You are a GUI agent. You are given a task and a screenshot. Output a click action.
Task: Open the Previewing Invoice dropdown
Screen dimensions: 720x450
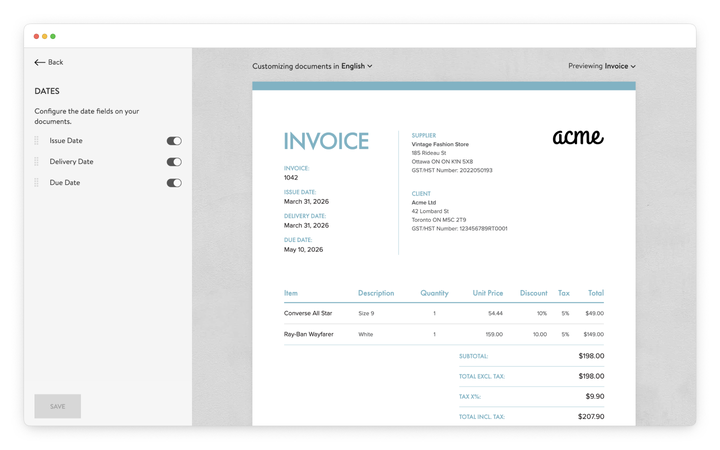click(619, 66)
